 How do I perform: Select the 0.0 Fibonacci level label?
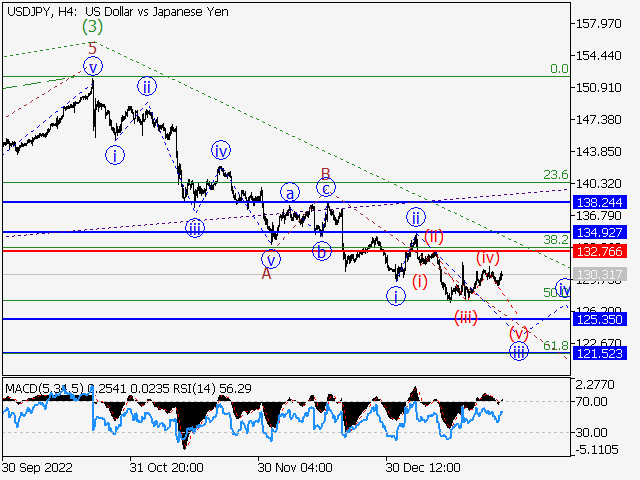pyautogui.click(x=559, y=69)
